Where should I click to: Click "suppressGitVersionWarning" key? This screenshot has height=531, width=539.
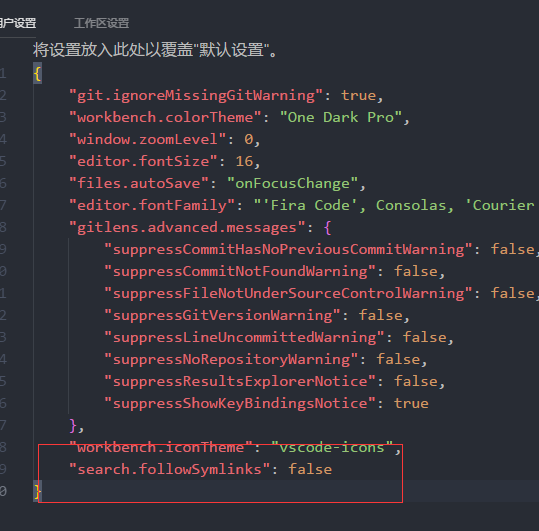222,316
